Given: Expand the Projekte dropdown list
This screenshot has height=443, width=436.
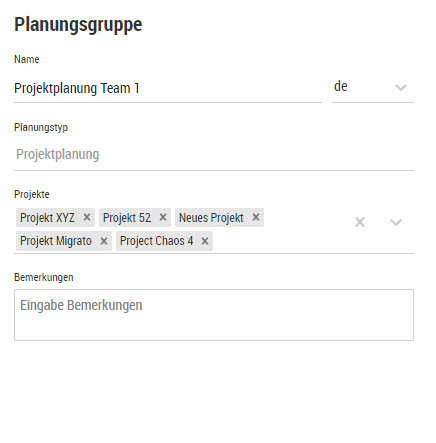Looking at the screenshot, I should coord(396,222).
